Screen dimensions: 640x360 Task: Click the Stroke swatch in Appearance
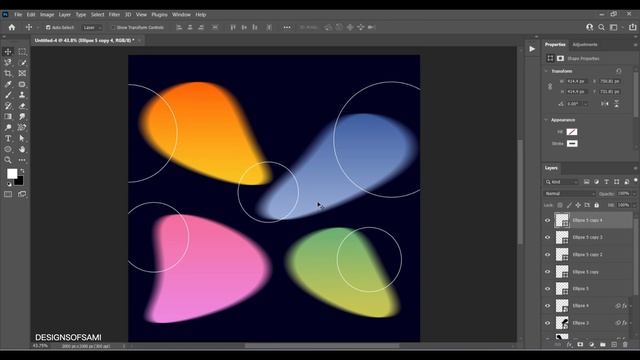click(x=572, y=144)
